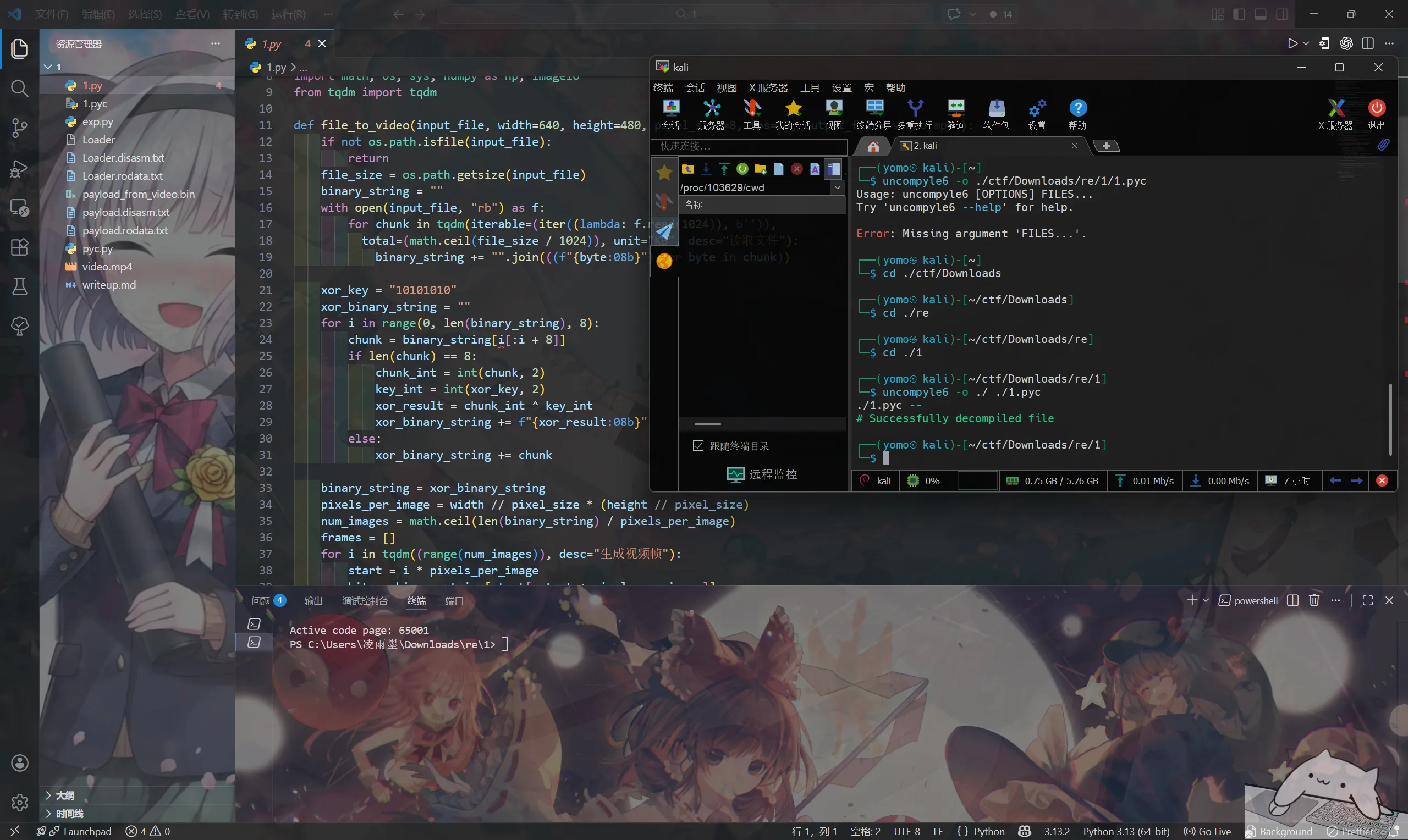Click the Run Python File play button
Image resolution: width=1408 pixels, height=840 pixels.
pos(1292,43)
